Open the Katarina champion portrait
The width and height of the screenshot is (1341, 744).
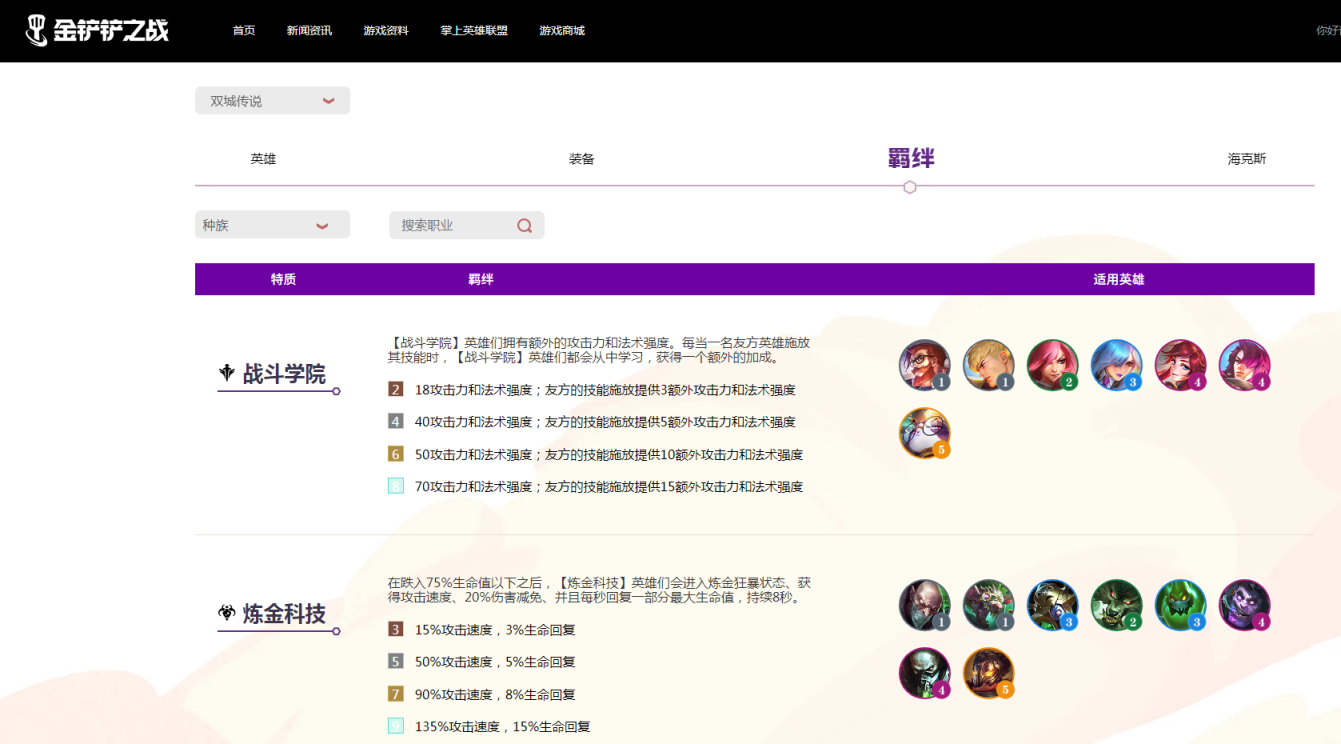coord(1052,365)
